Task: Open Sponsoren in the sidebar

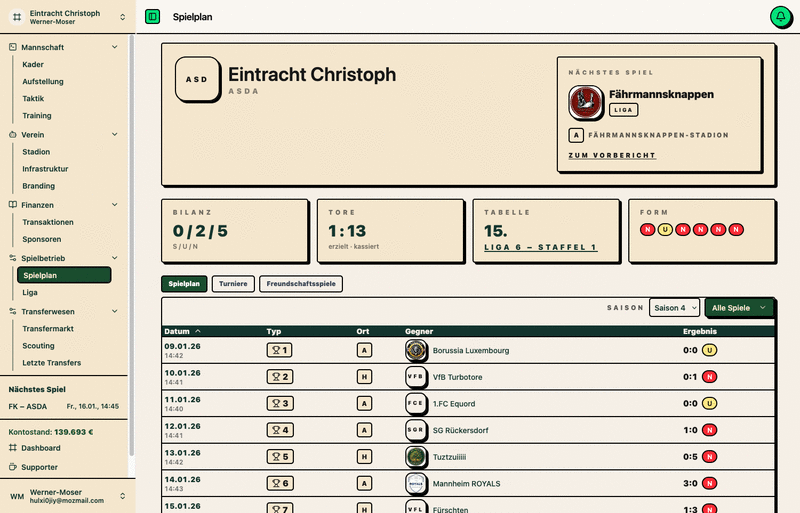Action: (x=42, y=239)
